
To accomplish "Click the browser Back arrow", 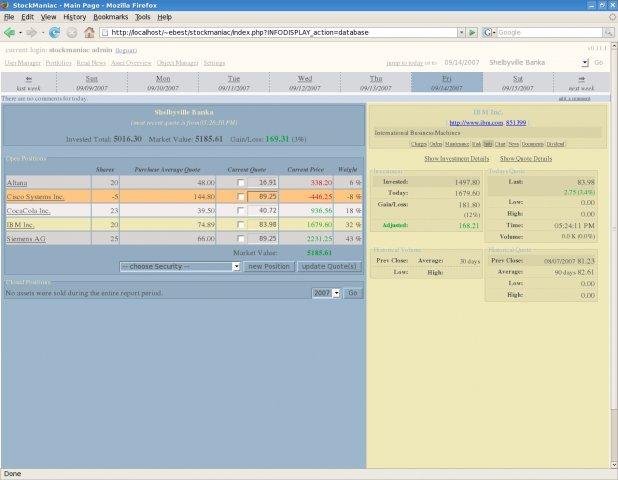I will pos(9,32).
